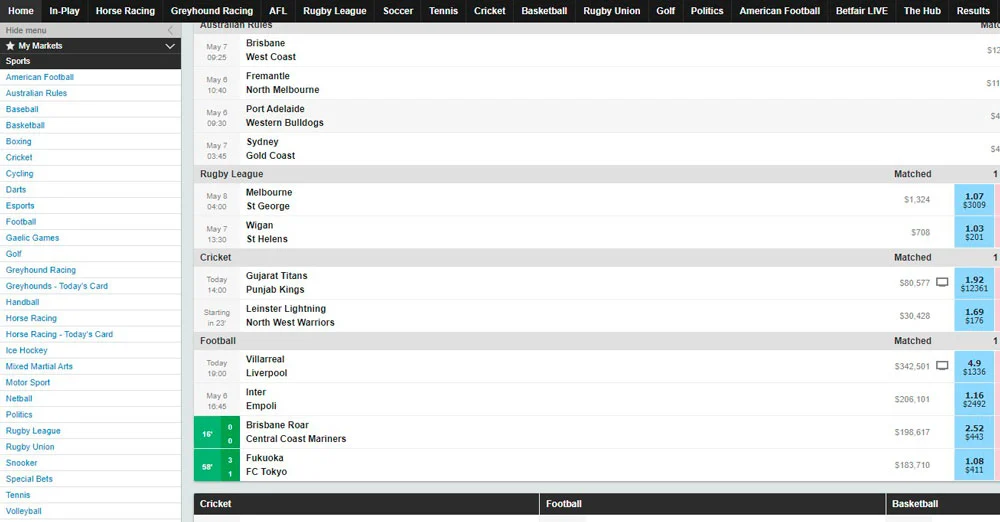Open Wigan vs St Helens match
The width and height of the screenshot is (1000, 522).
click(x=267, y=232)
